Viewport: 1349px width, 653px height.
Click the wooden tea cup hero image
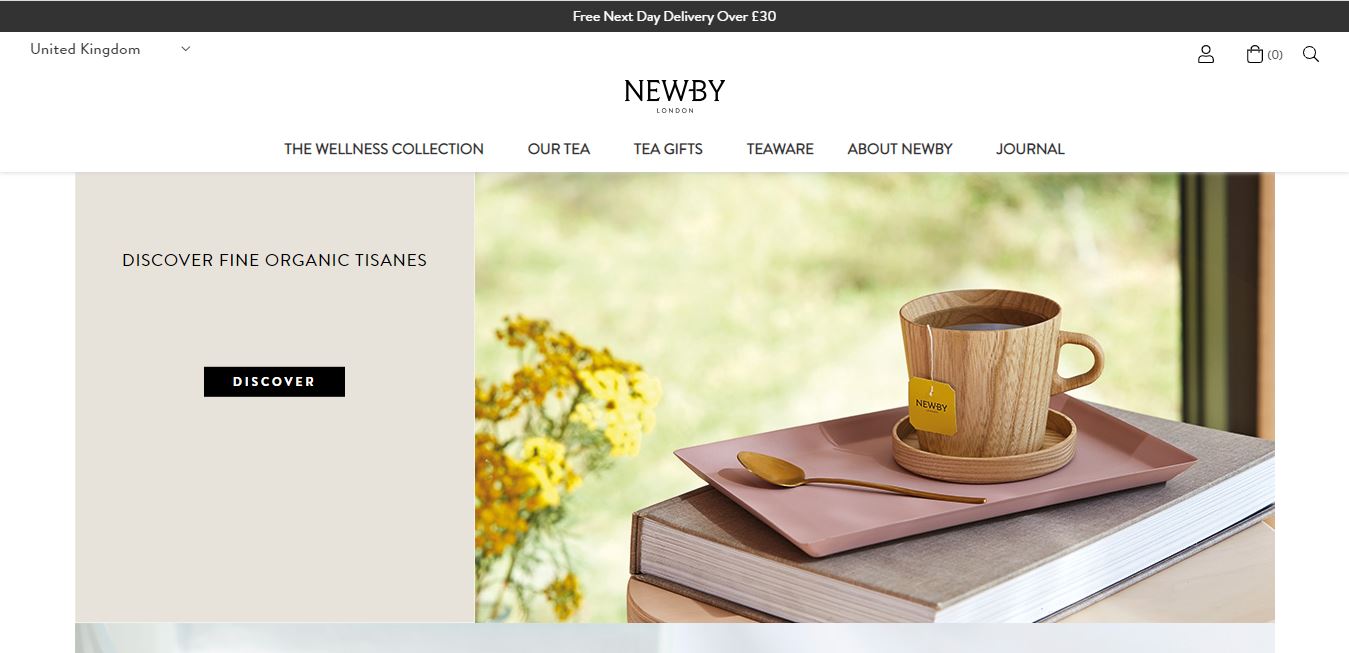[875, 397]
